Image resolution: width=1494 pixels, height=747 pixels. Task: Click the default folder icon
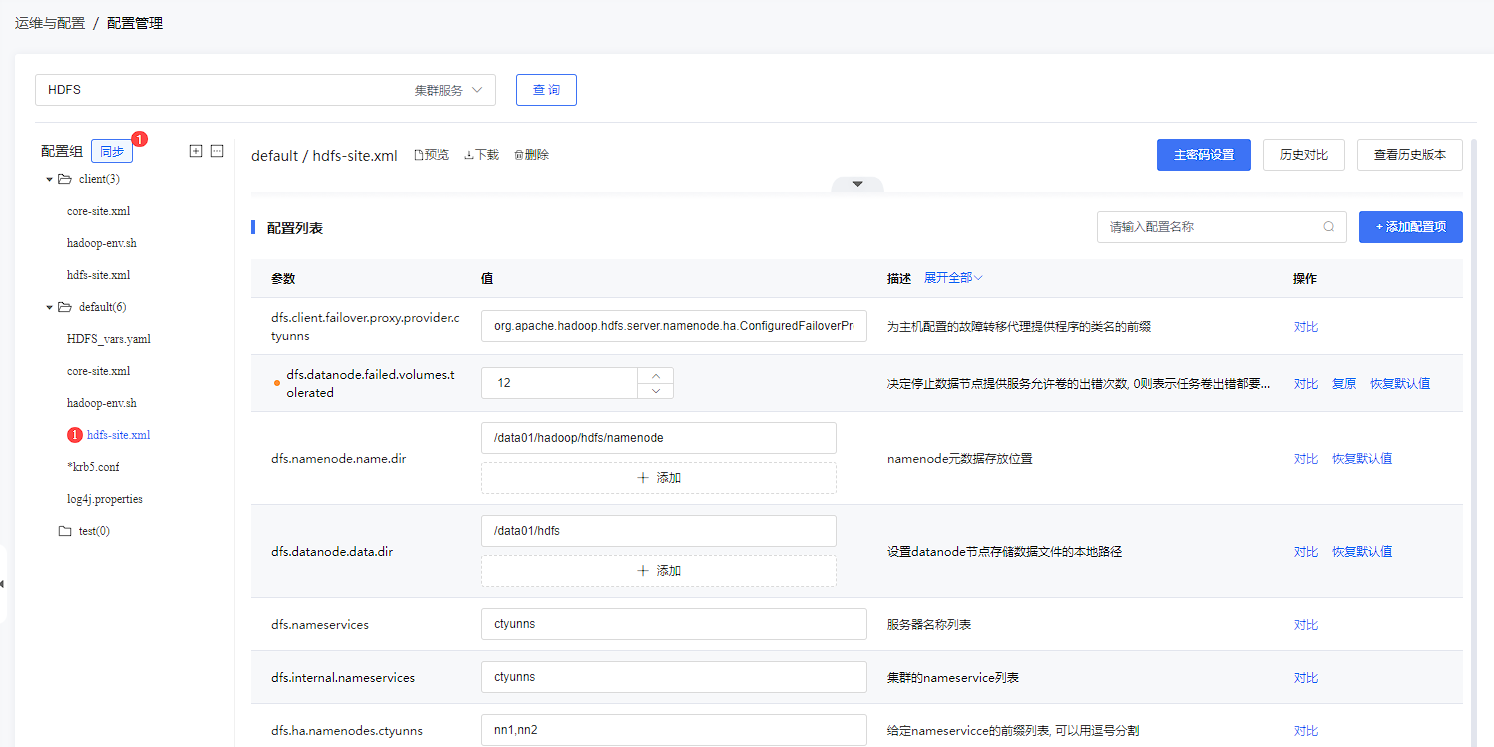tap(64, 307)
